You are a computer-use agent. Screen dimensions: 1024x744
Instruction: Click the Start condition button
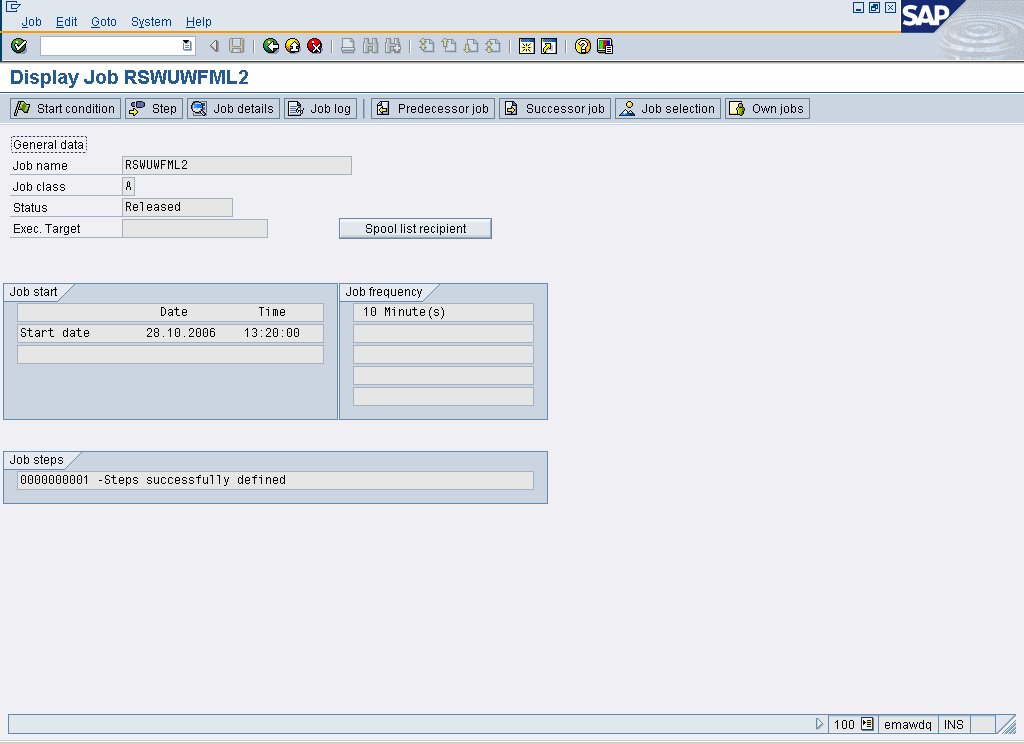[65, 108]
